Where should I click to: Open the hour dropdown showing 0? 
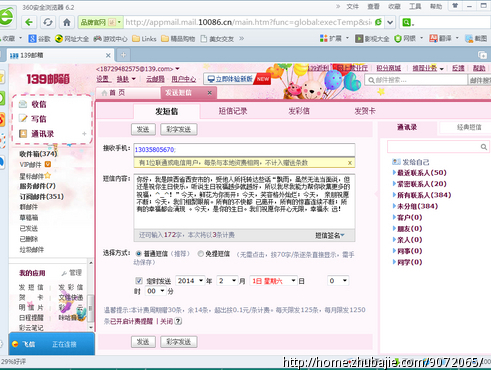[338, 281]
